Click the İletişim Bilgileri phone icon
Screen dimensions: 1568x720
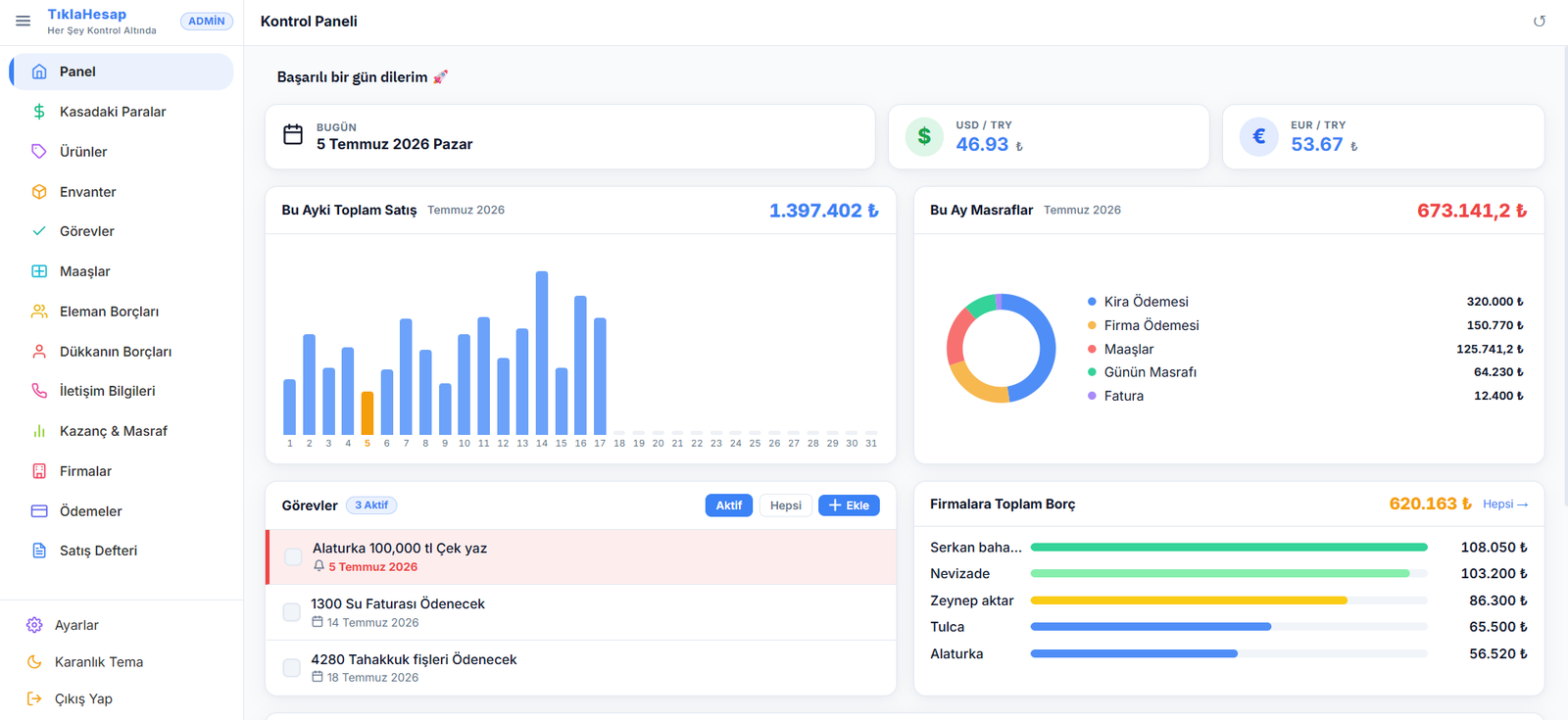39,391
